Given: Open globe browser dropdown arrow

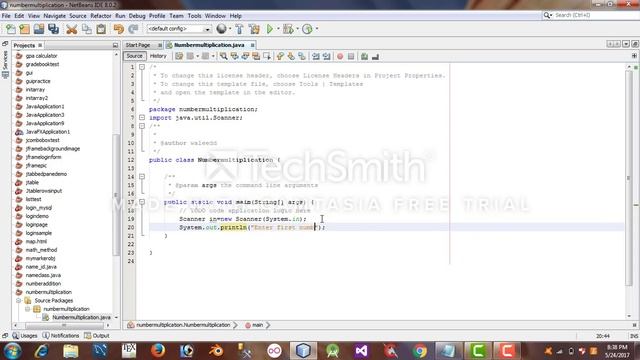Looking at the screenshot, I should click(230, 29).
